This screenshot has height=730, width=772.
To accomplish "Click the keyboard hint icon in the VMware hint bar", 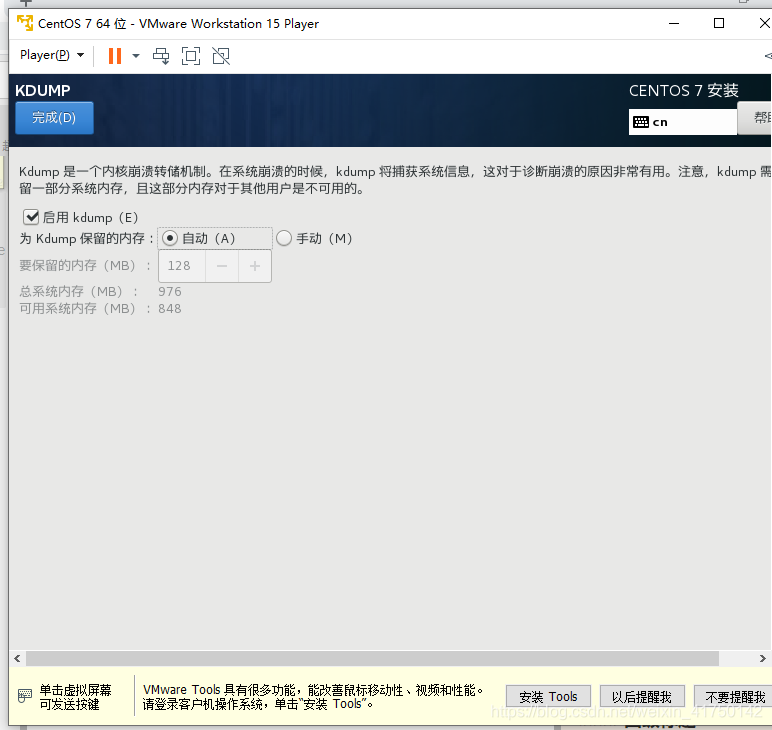I will pos(25,696).
